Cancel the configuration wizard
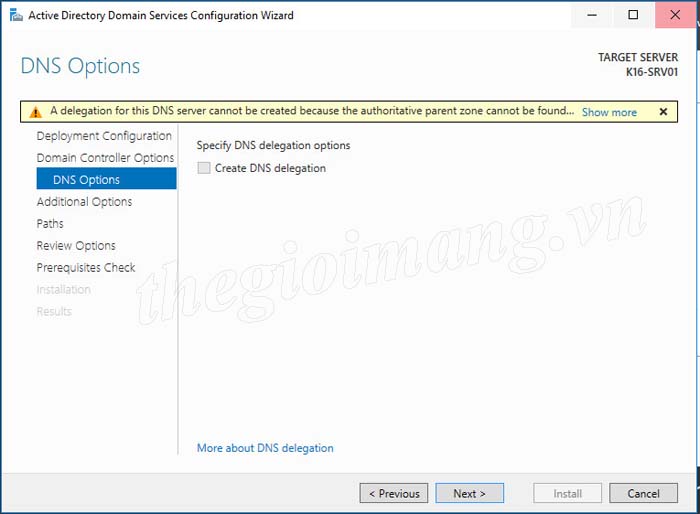Screen dimensions: 700x514 [643, 493]
